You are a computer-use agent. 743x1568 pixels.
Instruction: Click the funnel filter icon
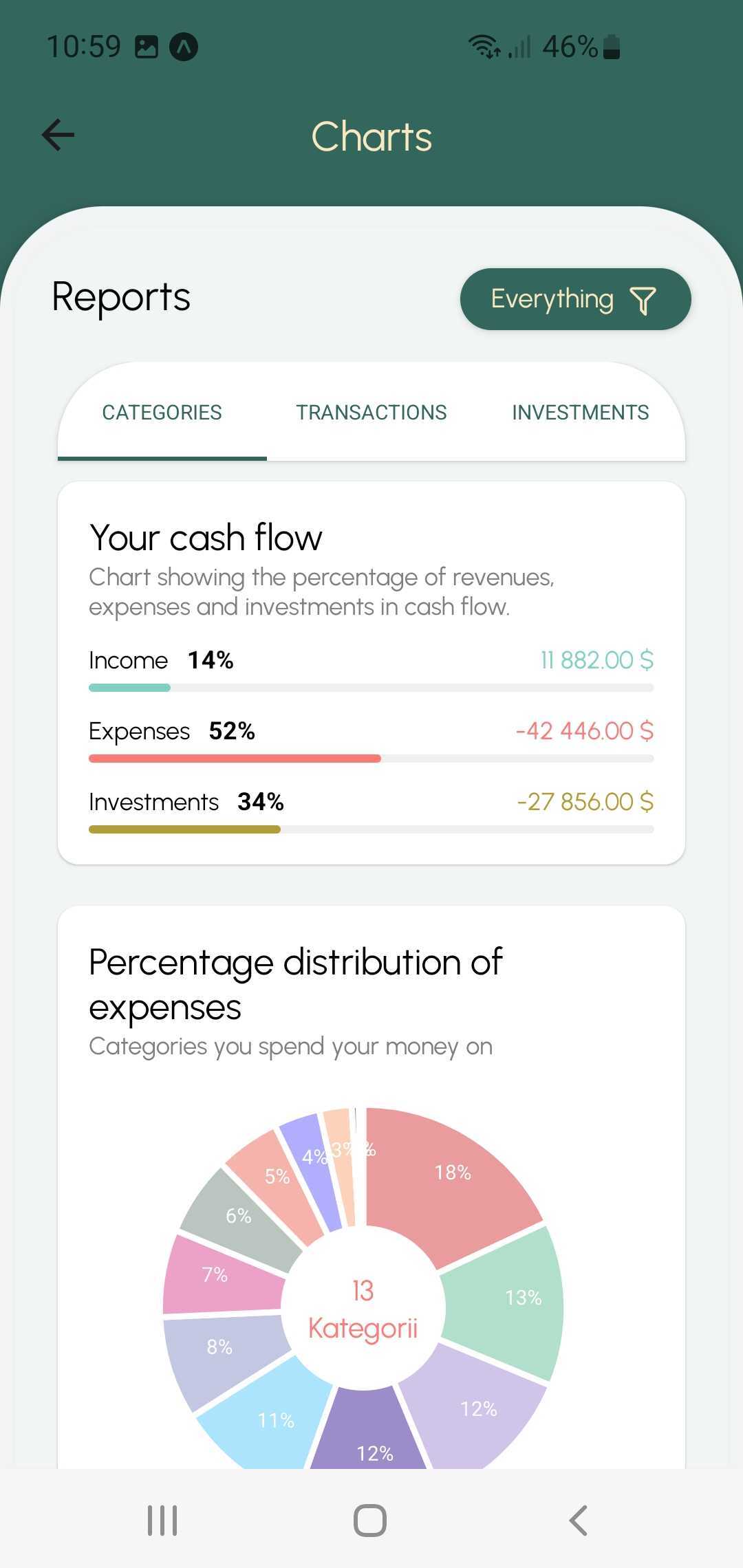tap(643, 301)
